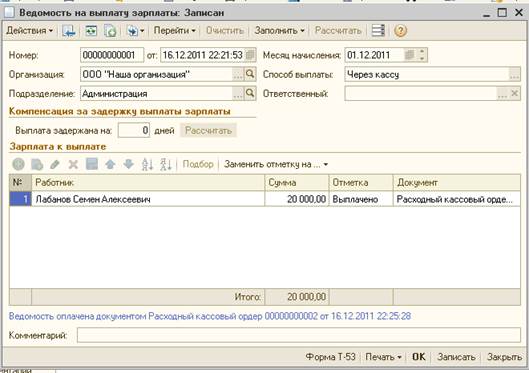Open the Подразделение magnifier lookup icon

pos(250,93)
